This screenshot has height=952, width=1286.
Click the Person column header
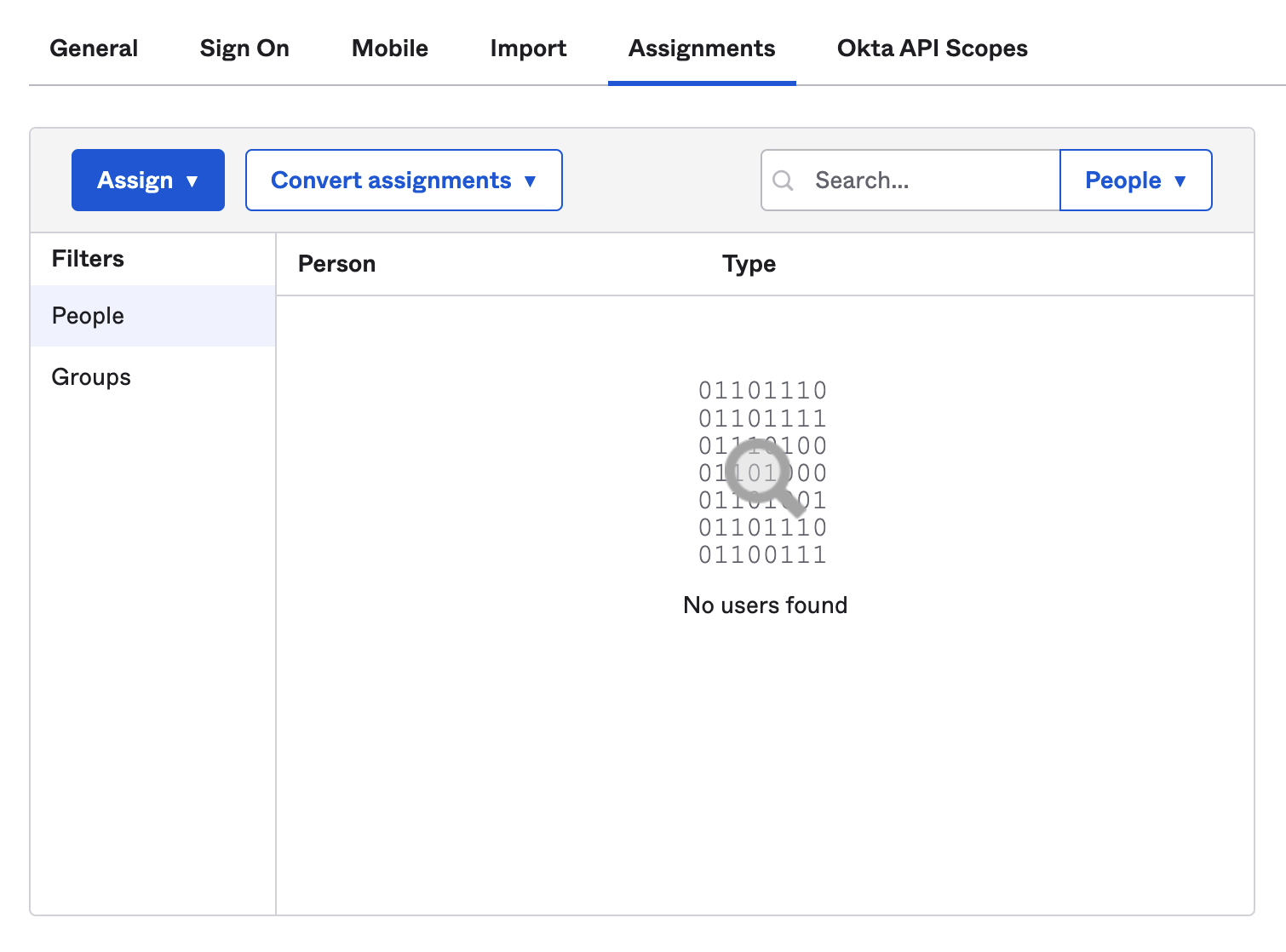tap(337, 264)
